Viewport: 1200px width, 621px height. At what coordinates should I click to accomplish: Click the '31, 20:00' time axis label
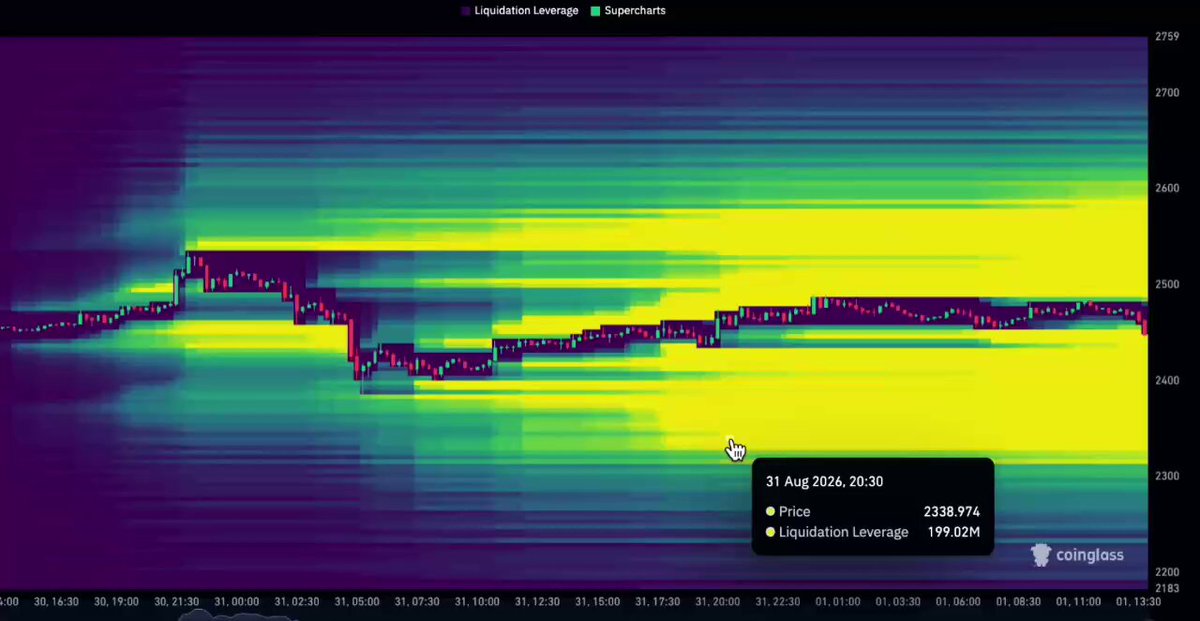point(717,602)
